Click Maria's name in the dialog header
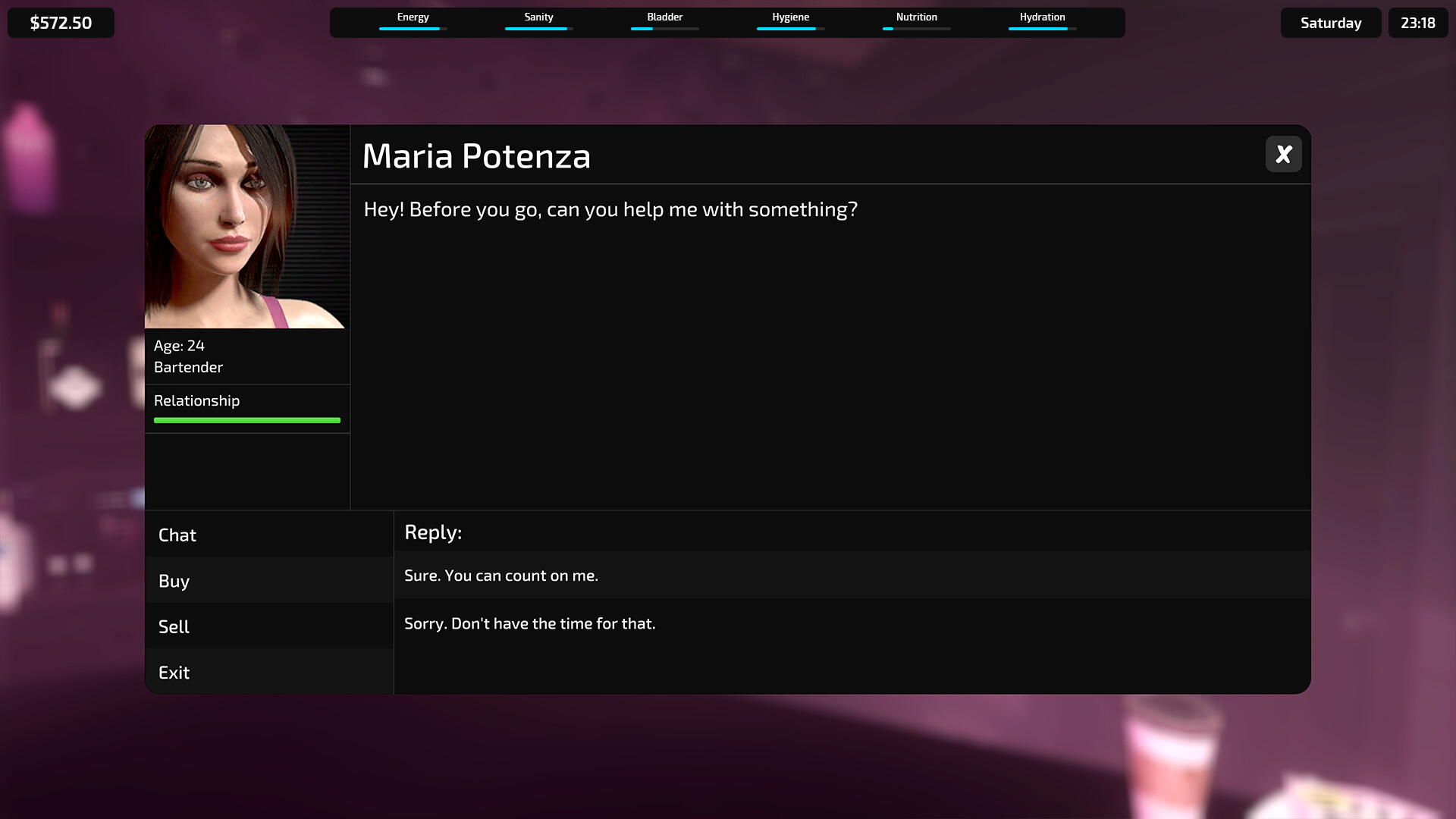The width and height of the screenshot is (1456, 819). pos(476,156)
